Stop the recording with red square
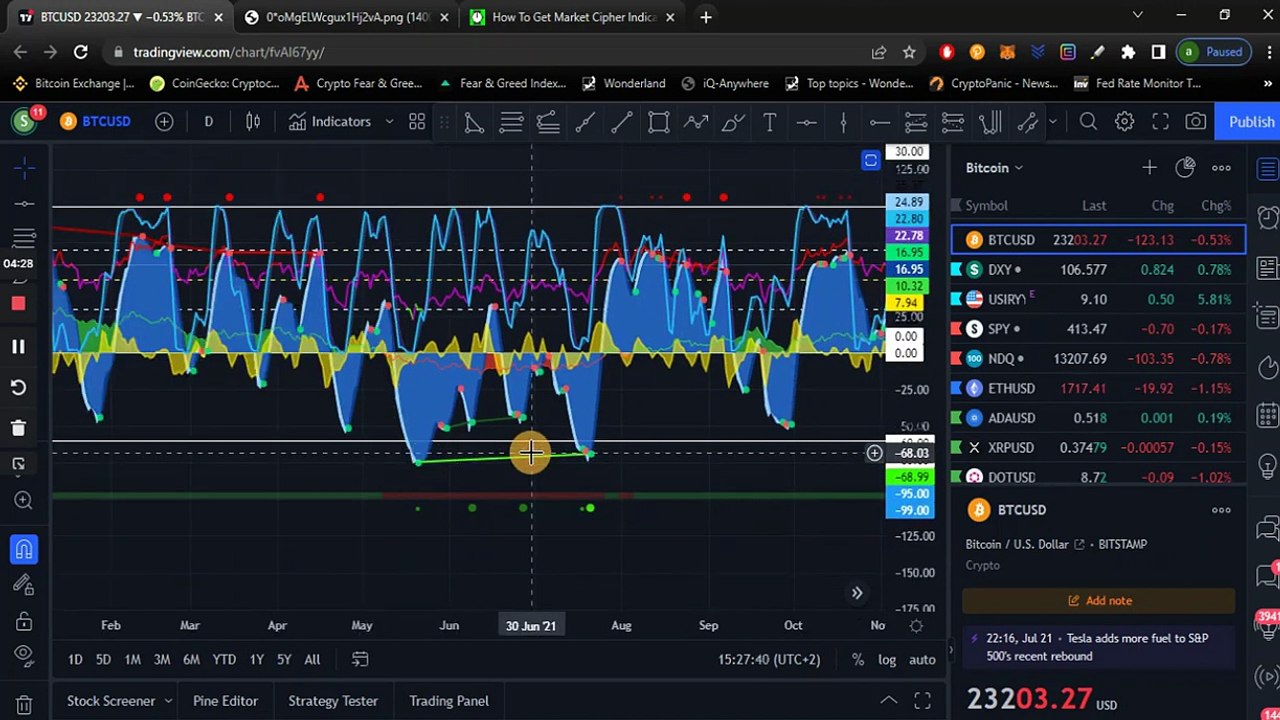Image resolution: width=1280 pixels, height=720 pixels. [x=18, y=304]
